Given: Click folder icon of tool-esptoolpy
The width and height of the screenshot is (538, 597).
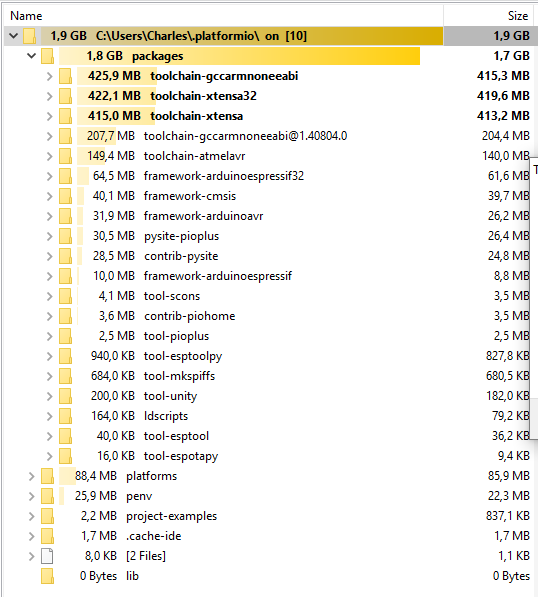Looking at the screenshot, I should tap(65, 356).
